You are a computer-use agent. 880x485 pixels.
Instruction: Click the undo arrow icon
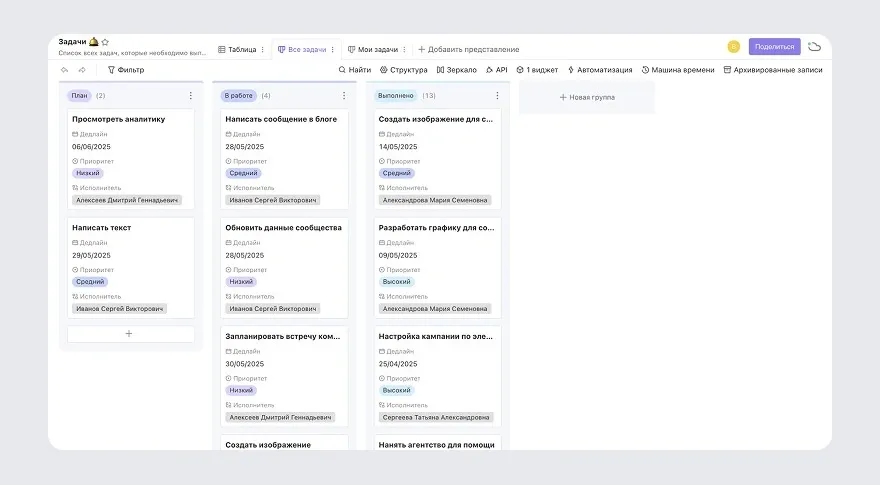point(65,70)
